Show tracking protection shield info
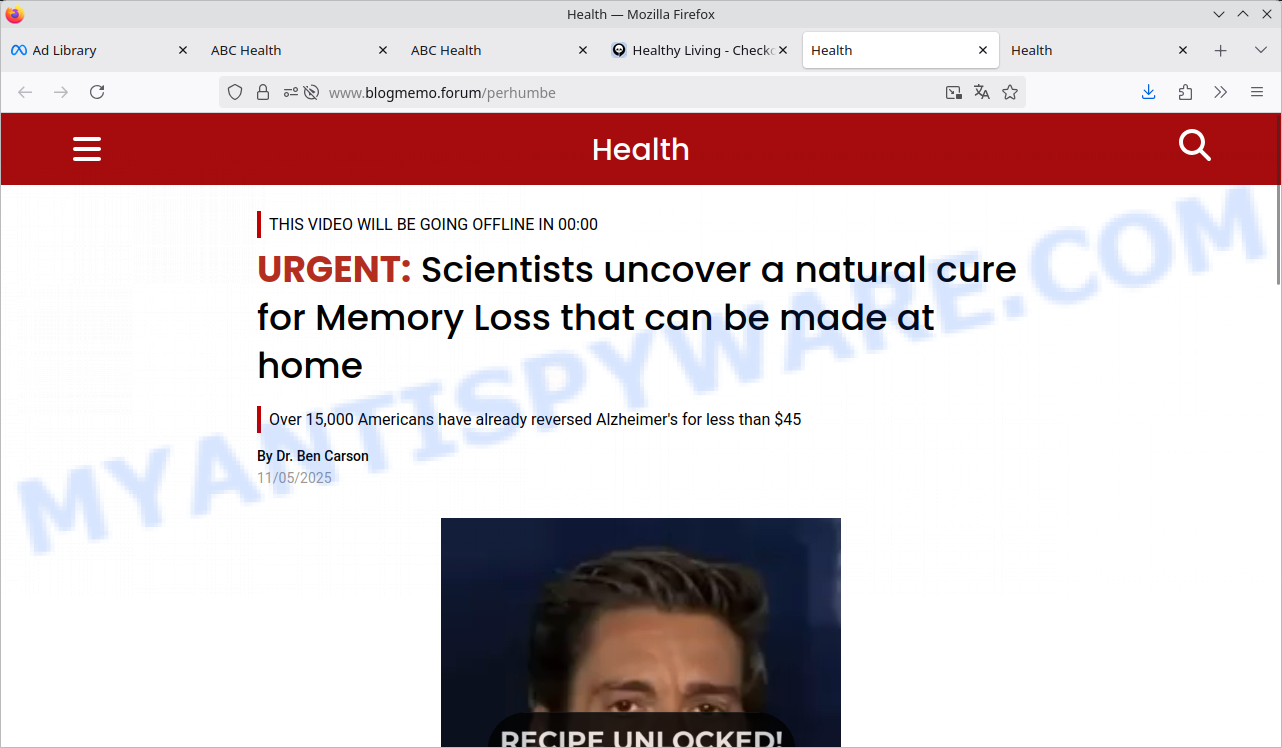The height and width of the screenshot is (748, 1282). click(235, 92)
